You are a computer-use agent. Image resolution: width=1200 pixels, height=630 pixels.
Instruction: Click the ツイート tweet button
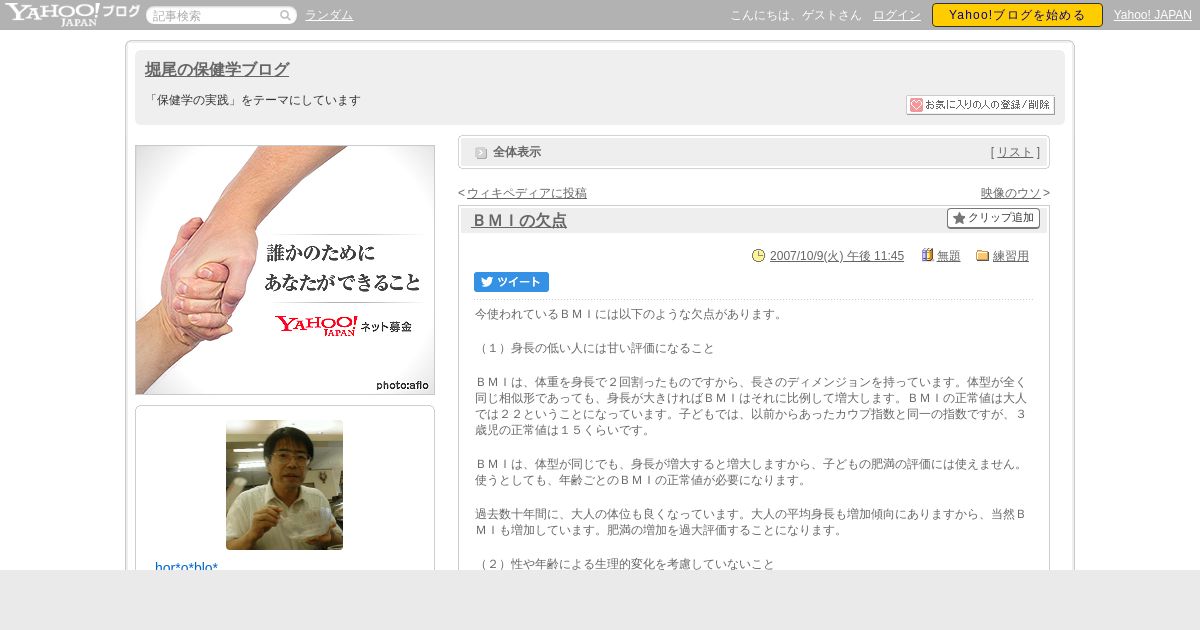click(x=511, y=282)
